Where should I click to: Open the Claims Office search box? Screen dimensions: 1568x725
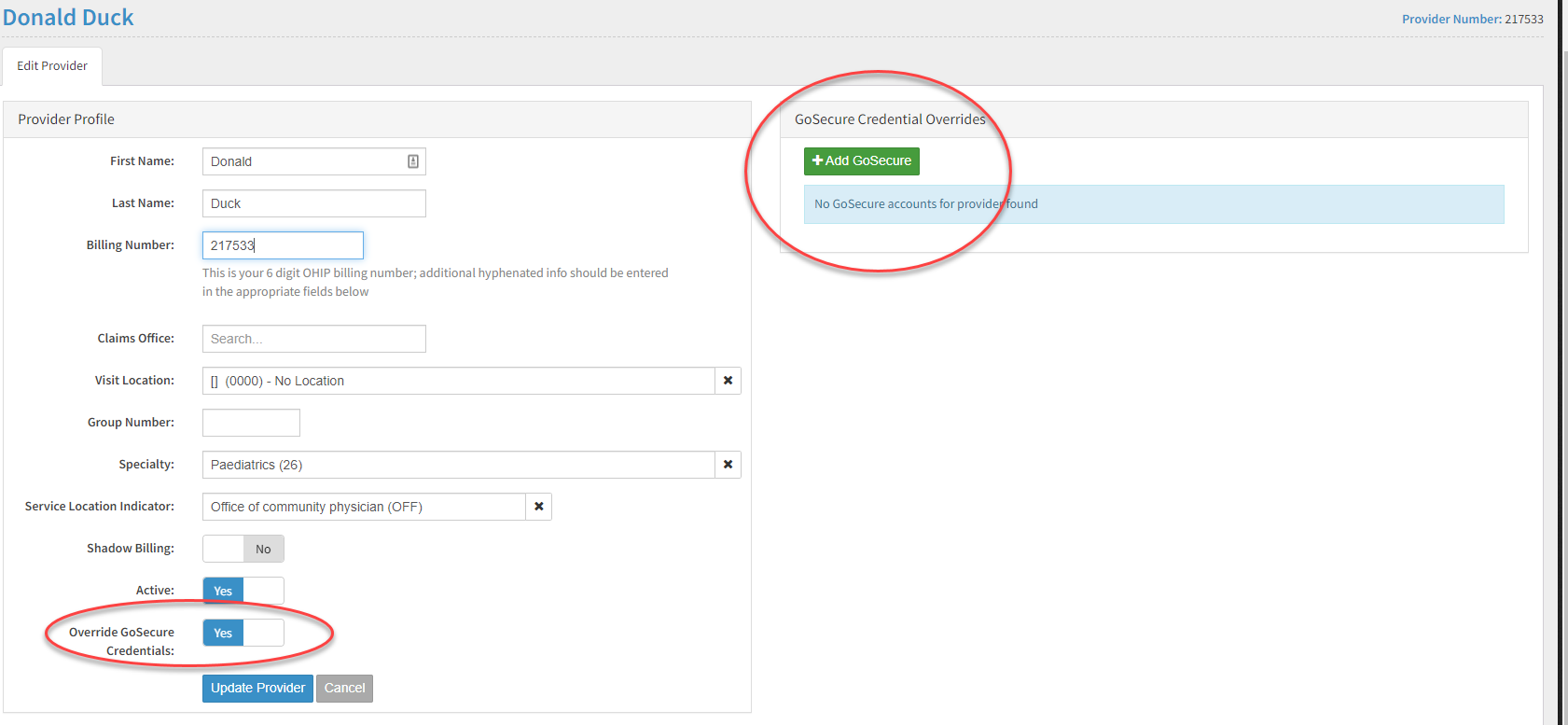click(314, 339)
